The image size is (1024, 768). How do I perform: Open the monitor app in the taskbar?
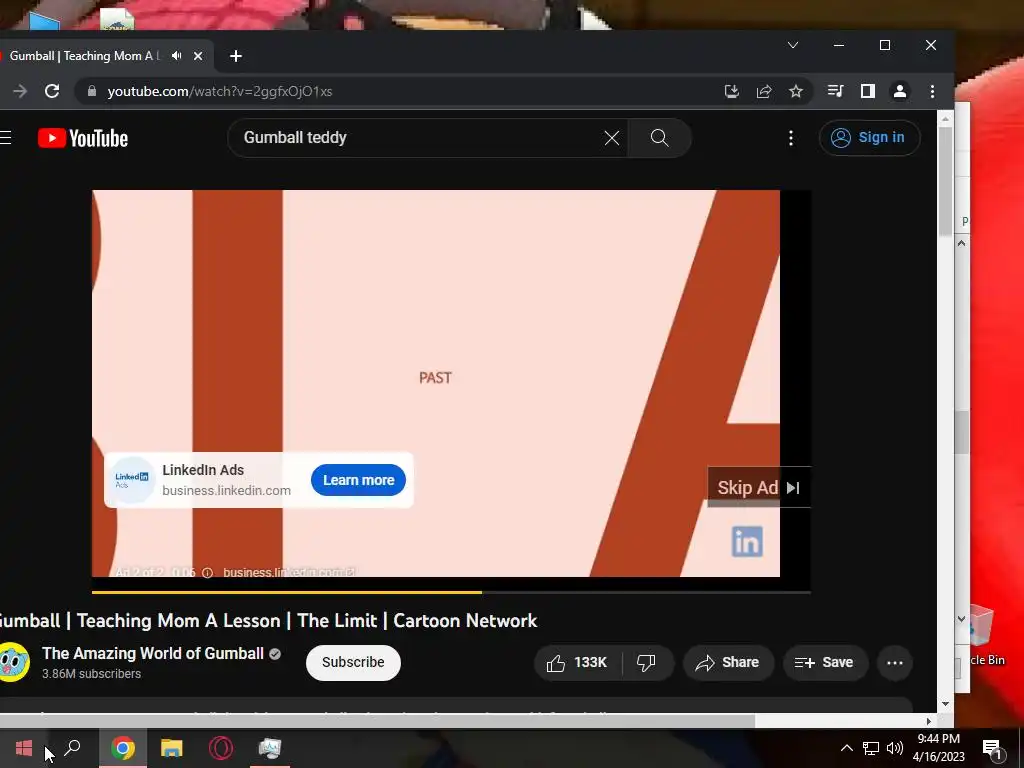click(270, 748)
